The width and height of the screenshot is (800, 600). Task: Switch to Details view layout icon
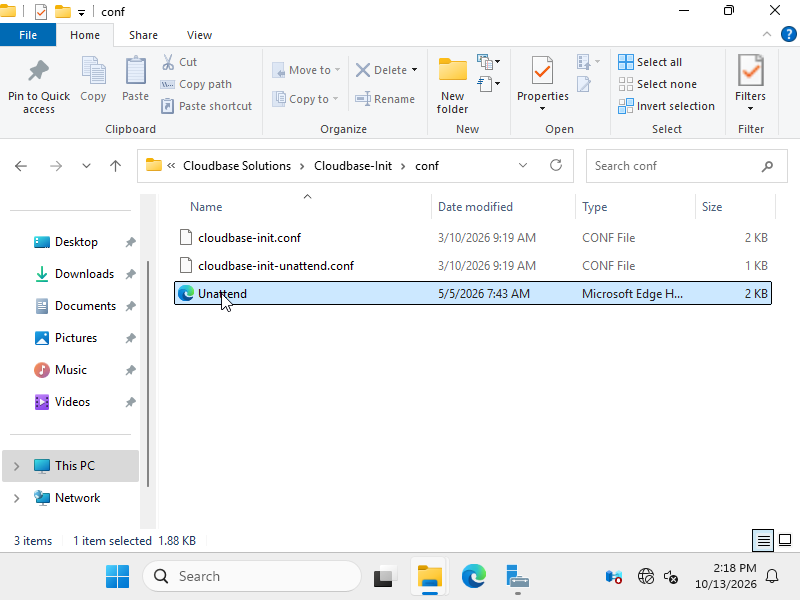[x=763, y=540]
